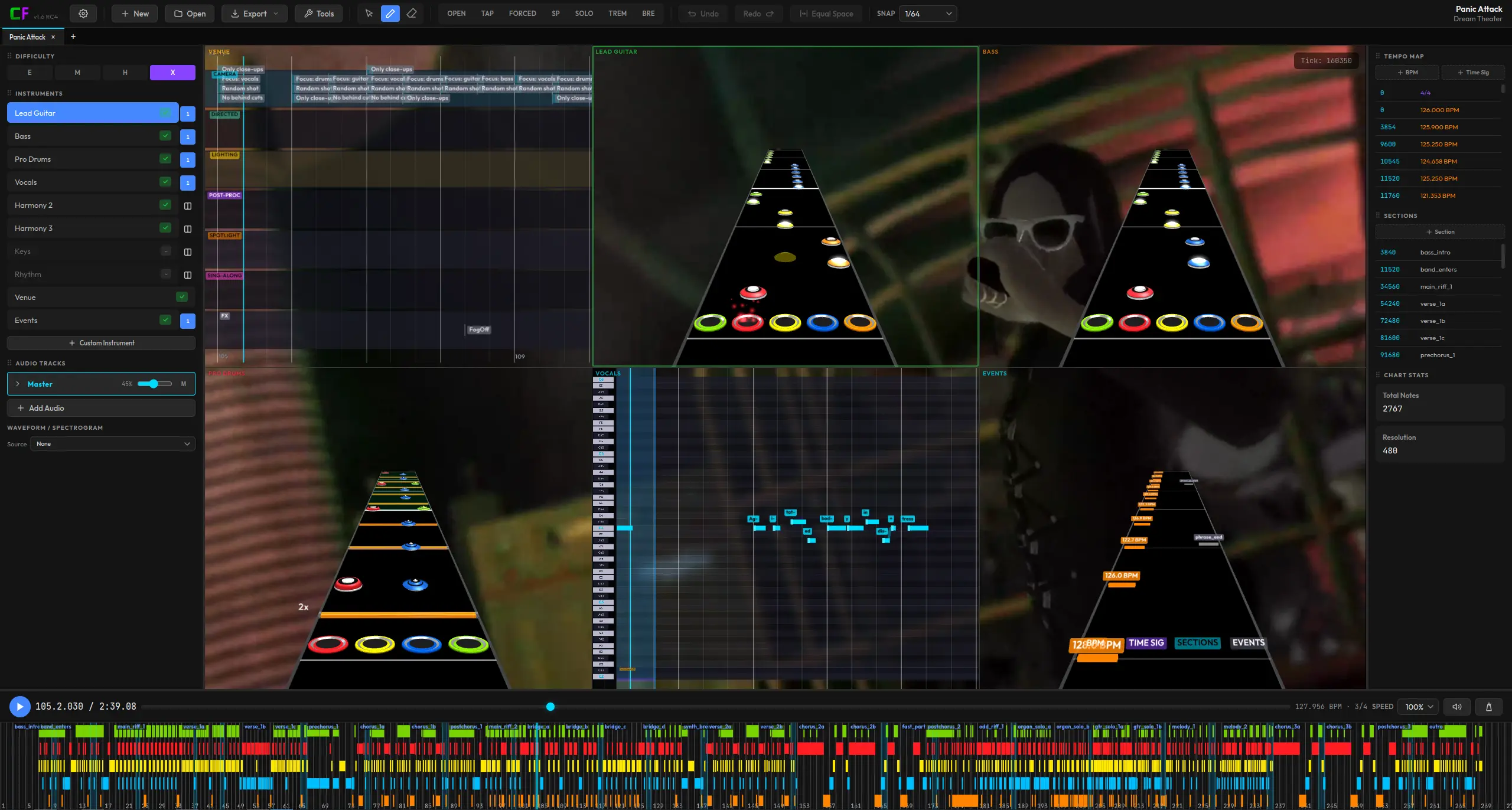
Task: Toggle the Bass visibility checkbox
Action: 165,136
